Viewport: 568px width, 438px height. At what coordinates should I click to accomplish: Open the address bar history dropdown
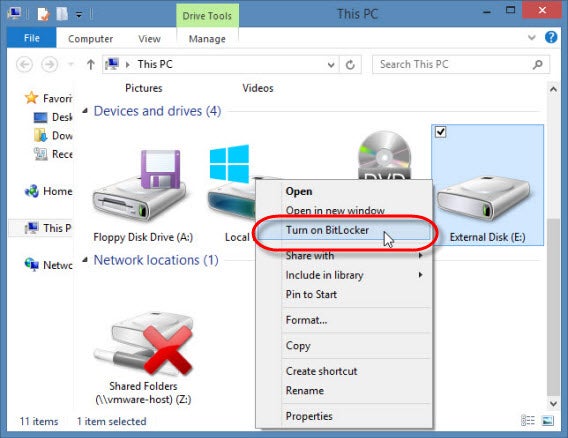(x=331, y=65)
